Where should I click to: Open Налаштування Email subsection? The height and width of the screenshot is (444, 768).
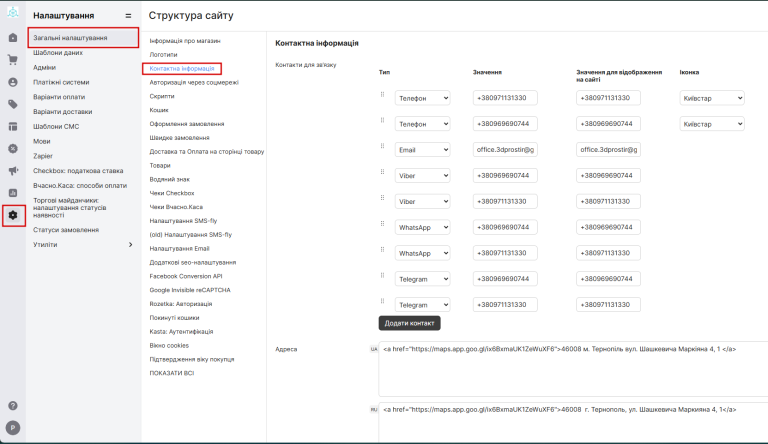(179, 248)
